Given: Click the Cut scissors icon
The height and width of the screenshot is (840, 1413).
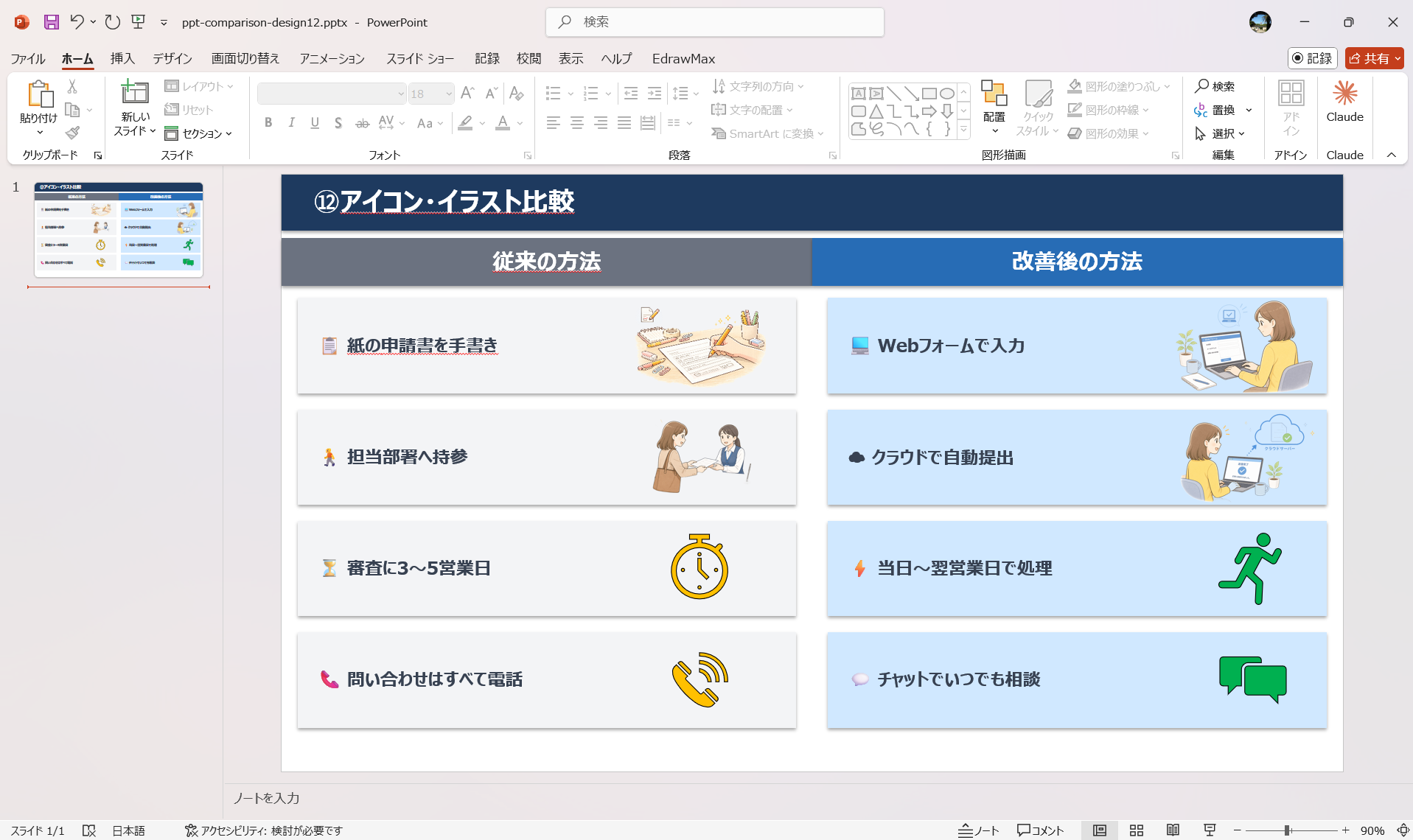Looking at the screenshot, I should [x=72, y=86].
